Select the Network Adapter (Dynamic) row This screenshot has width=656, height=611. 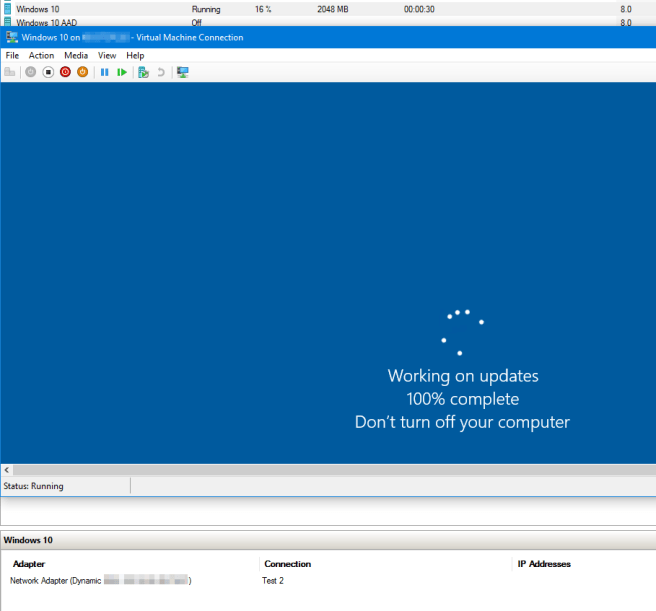coord(100,580)
